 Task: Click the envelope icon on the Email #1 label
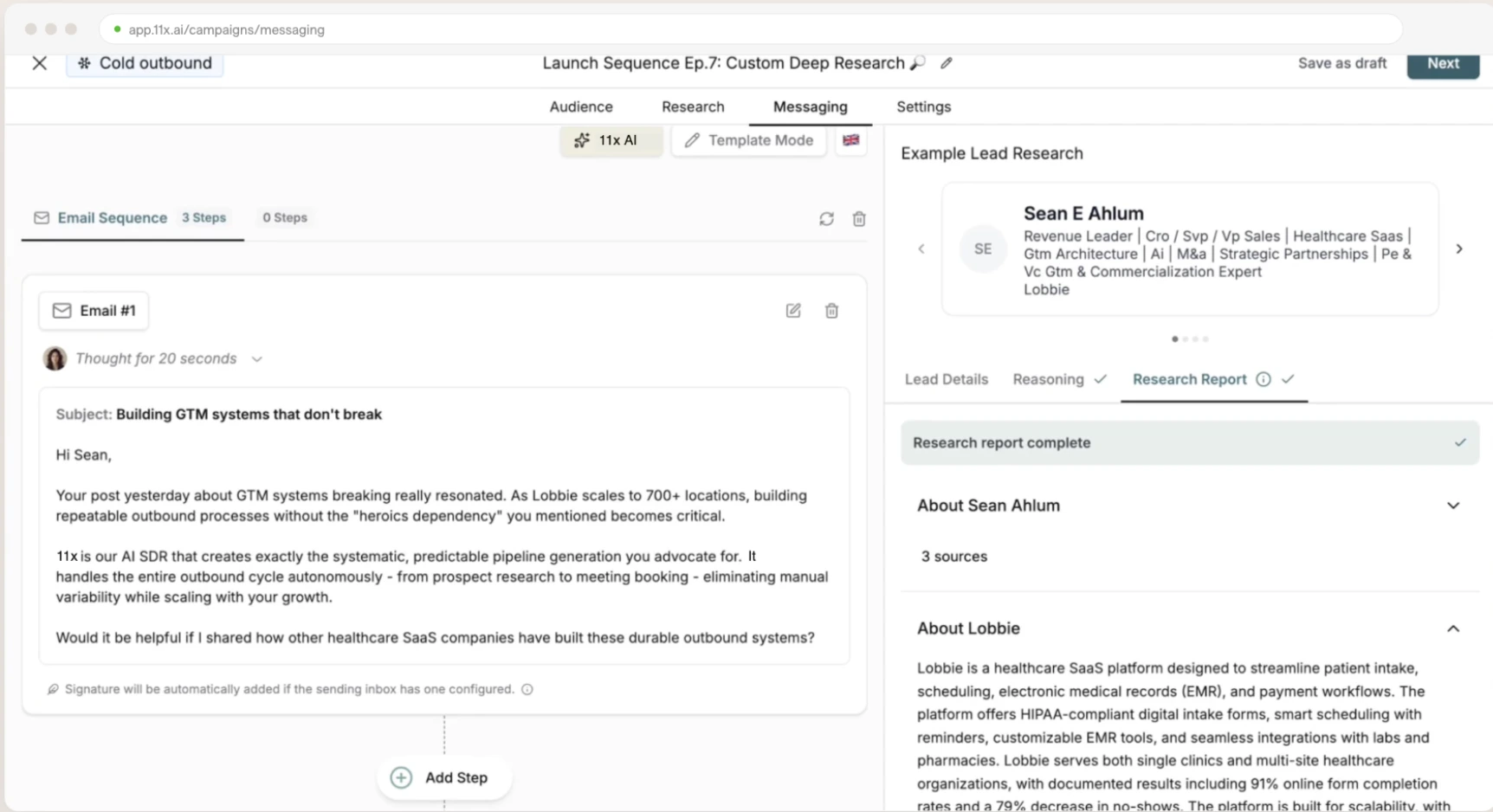[x=61, y=311]
